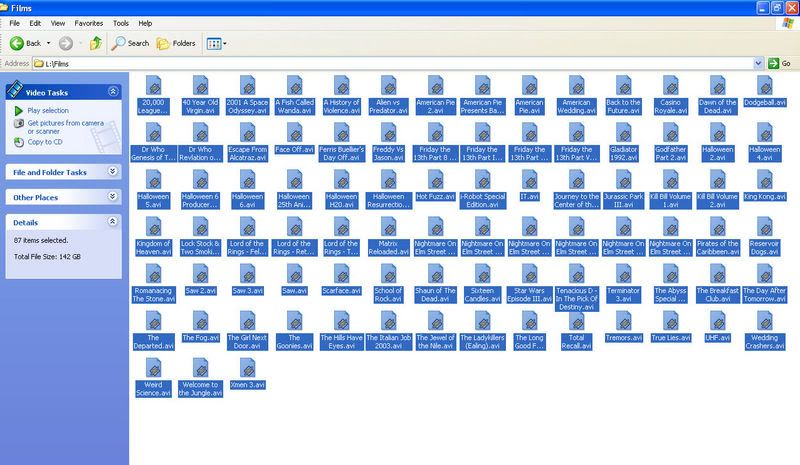
Task: Select Face Off.avi file icon
Action: coord(294,133)
